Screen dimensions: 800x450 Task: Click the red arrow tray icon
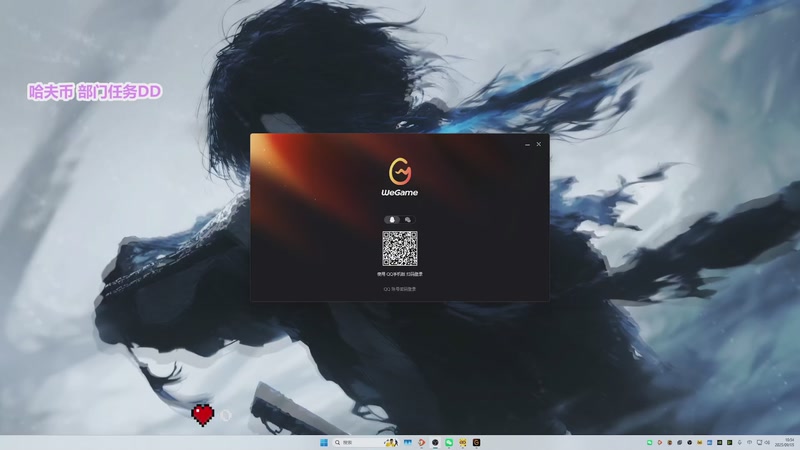[660, 442]
